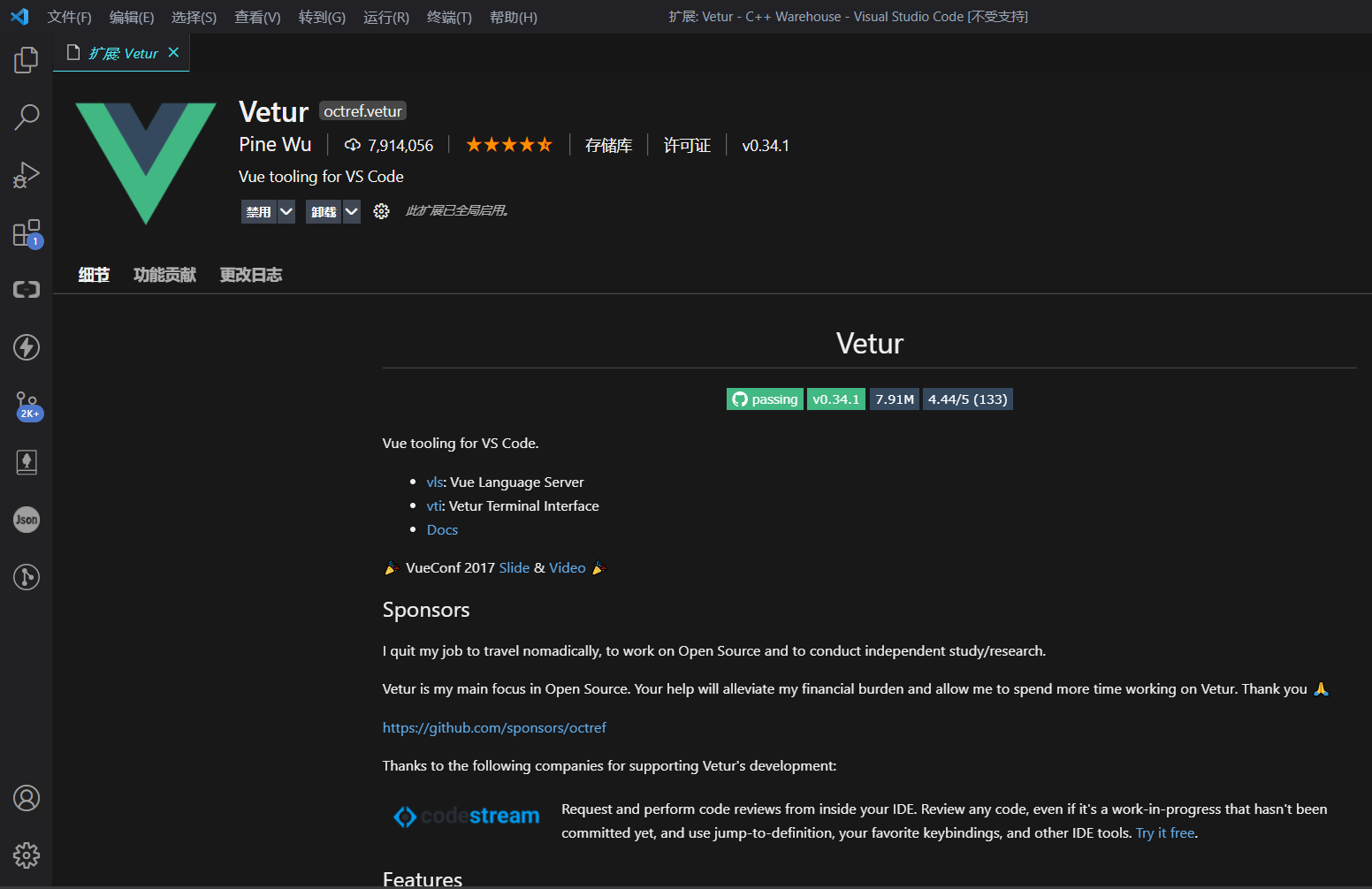Open the 转到(G) menu
Viewport: 1372px width, 889px height.
point(322,17)
